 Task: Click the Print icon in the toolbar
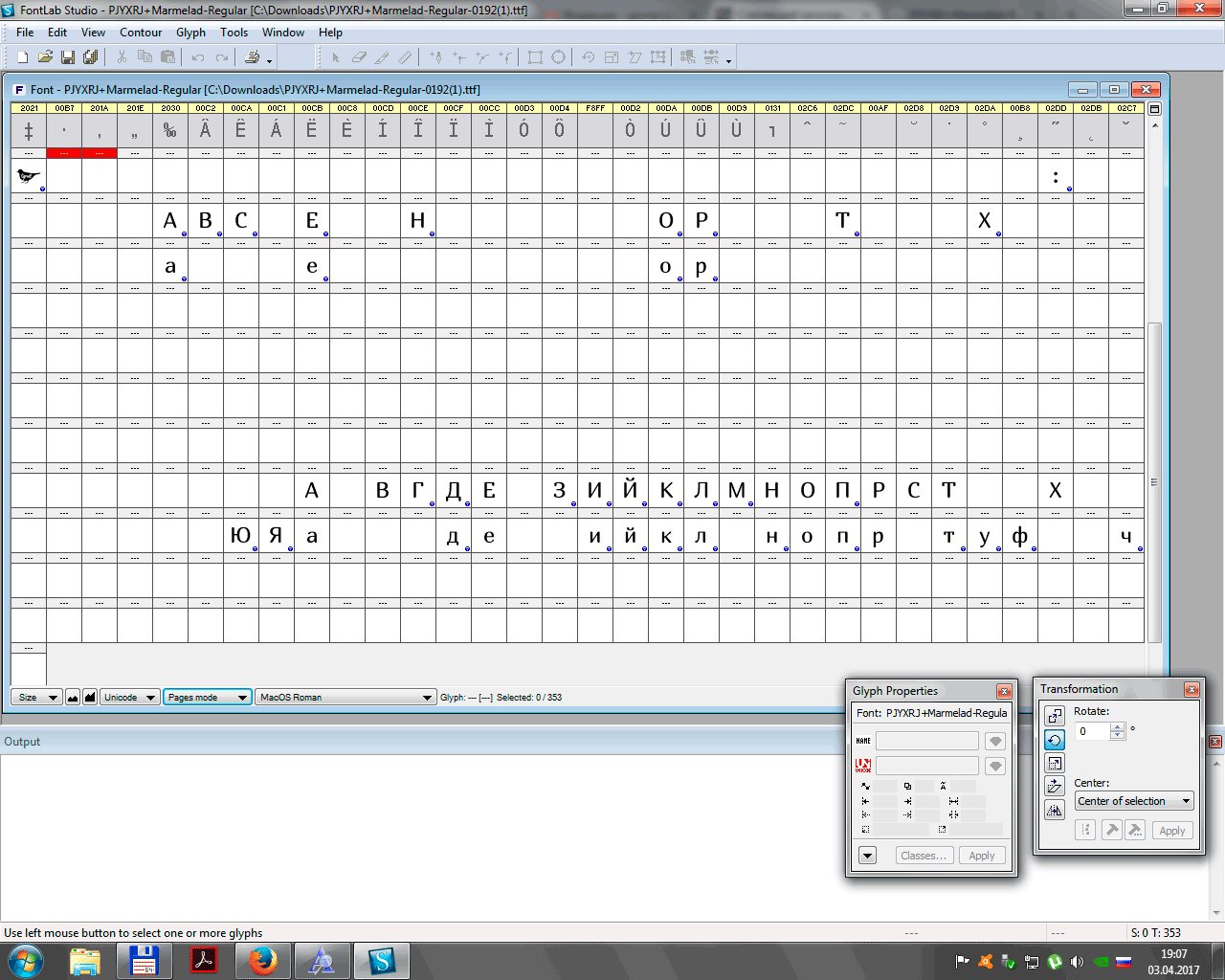pos(252,57)
